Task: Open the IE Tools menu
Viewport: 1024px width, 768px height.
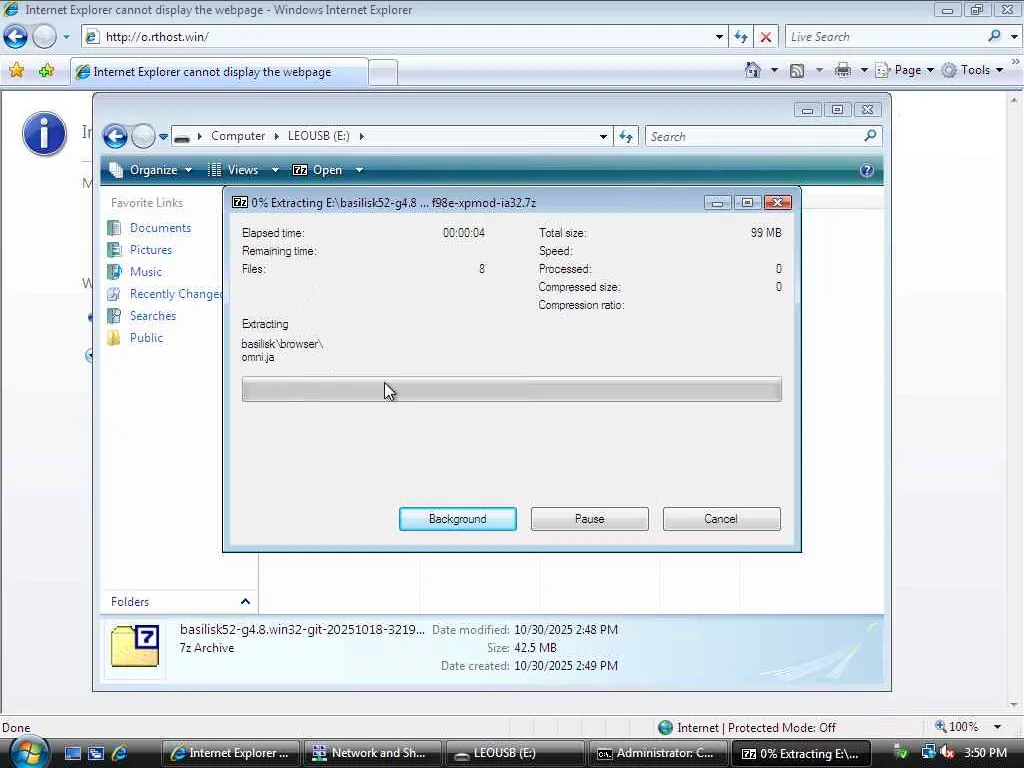Action: pyautogui.click(x=972, y=70)
